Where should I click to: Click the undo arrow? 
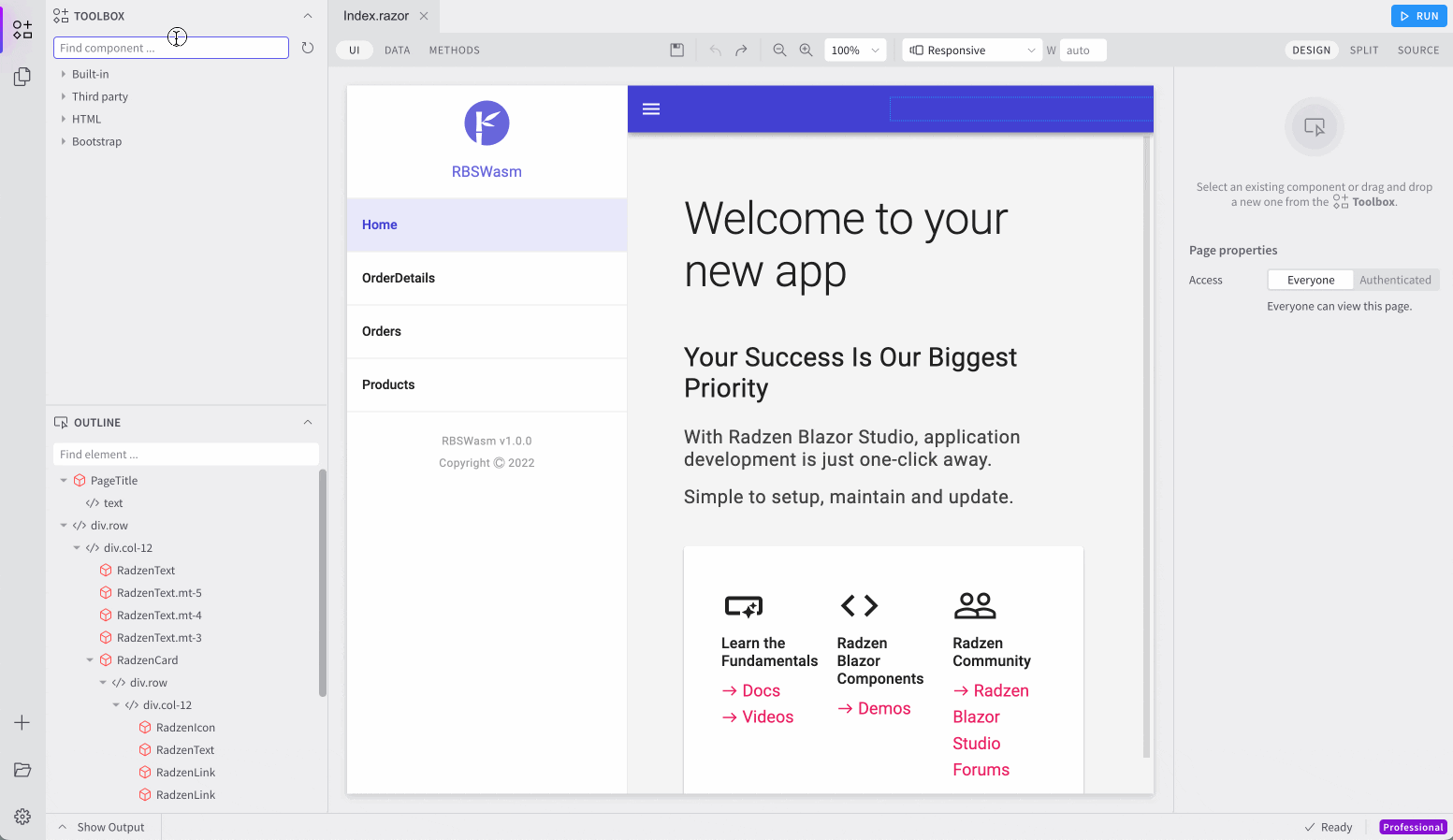pyautogui.click(x=715, y=51)
